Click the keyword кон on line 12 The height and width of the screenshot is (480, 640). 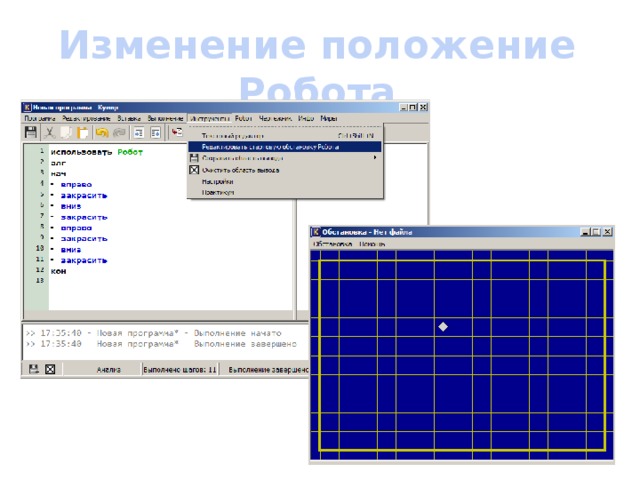pos(58,271)
